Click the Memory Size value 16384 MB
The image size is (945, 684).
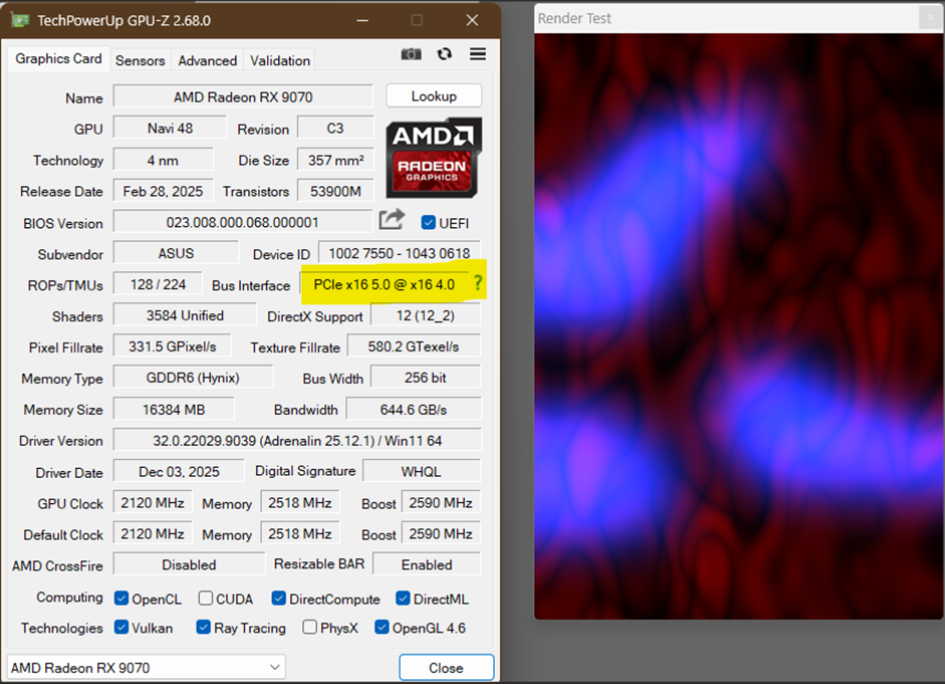(x=174, y=410)
